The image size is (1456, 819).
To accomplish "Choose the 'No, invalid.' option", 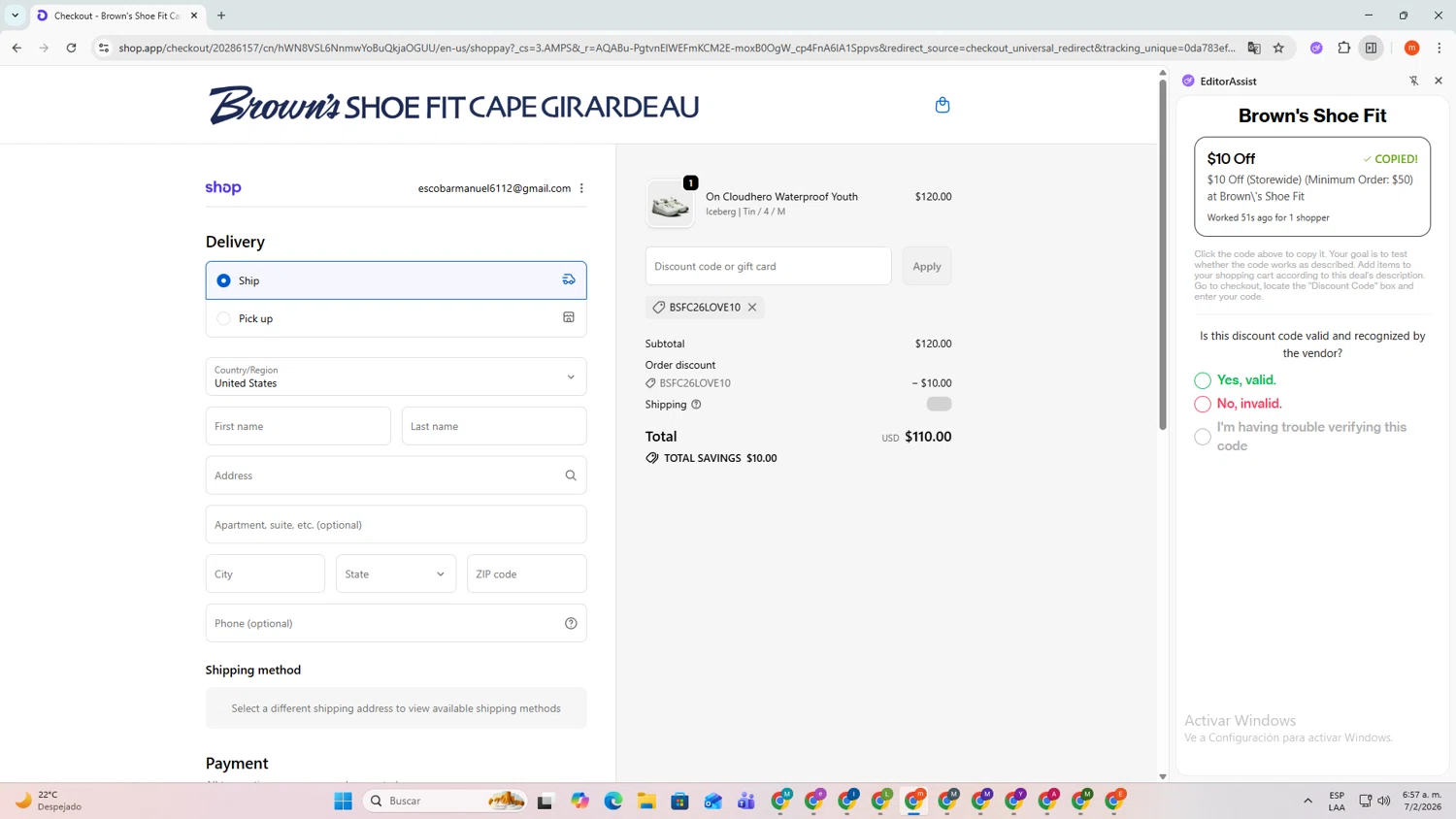I will pyautogui.click(x=1203, y=404).
